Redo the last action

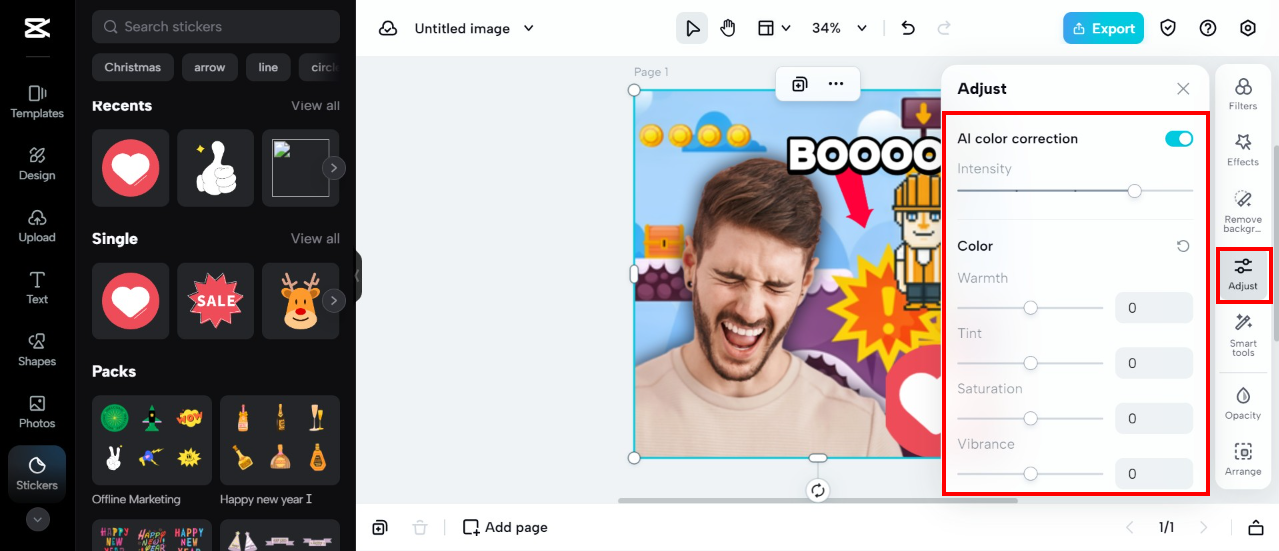[x=944, y=28]
